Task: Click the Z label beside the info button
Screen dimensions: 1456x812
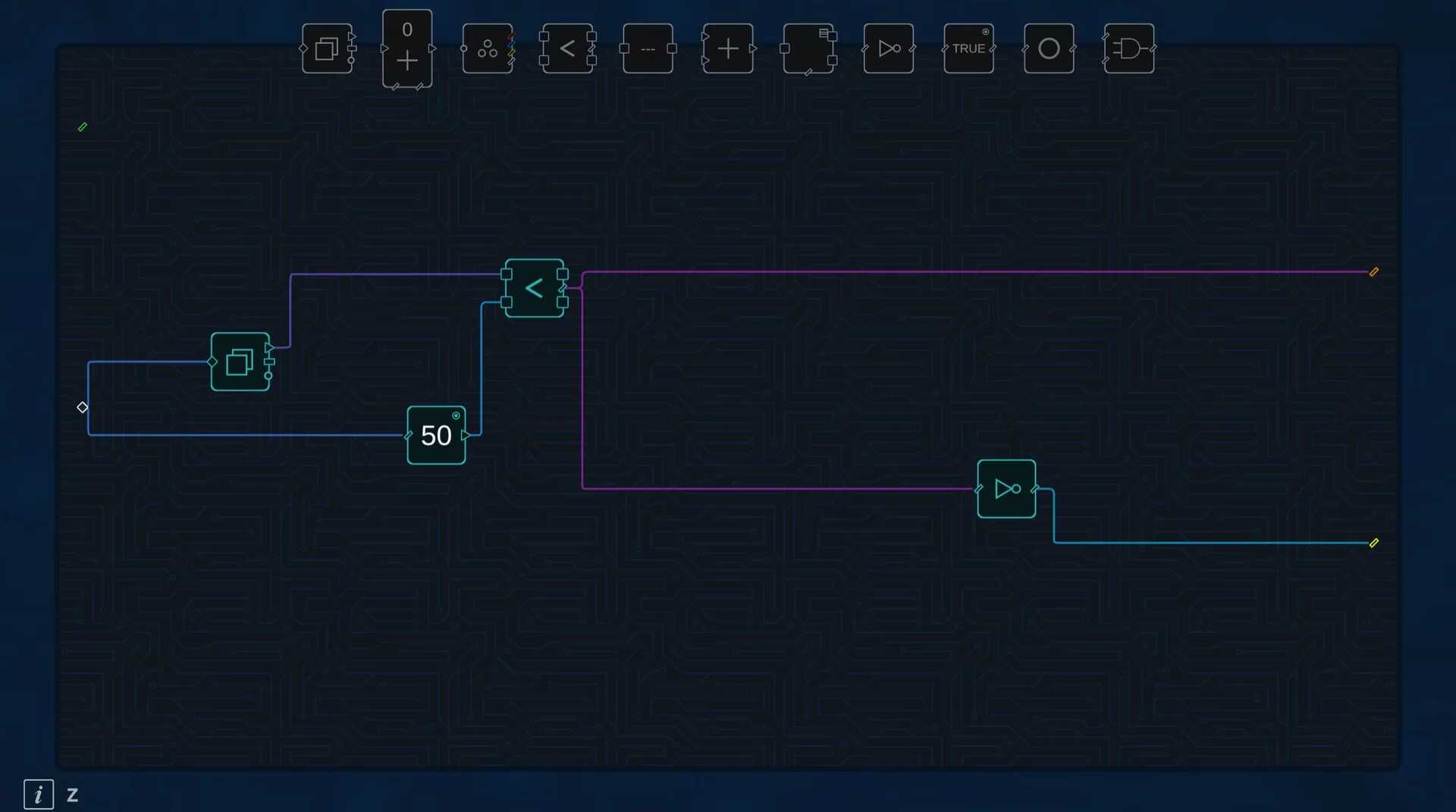Action: (73, 795)
